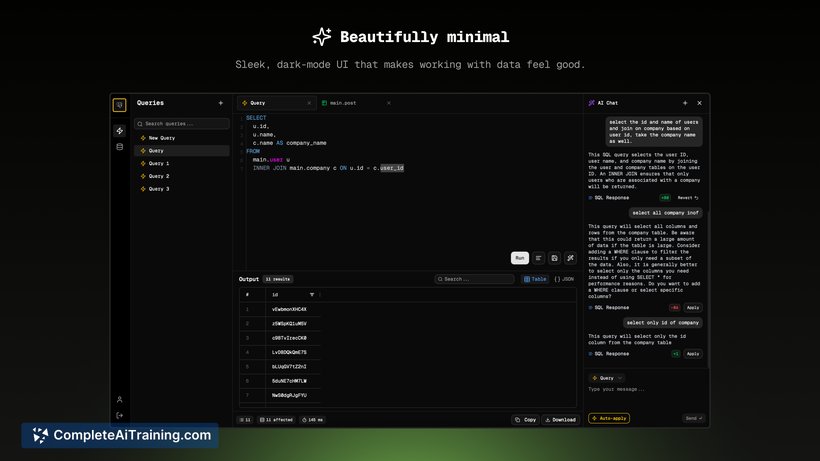Select the lightning queries icon in sidebar
Screen dimensions: 820x461
click(x=119, y=130)
